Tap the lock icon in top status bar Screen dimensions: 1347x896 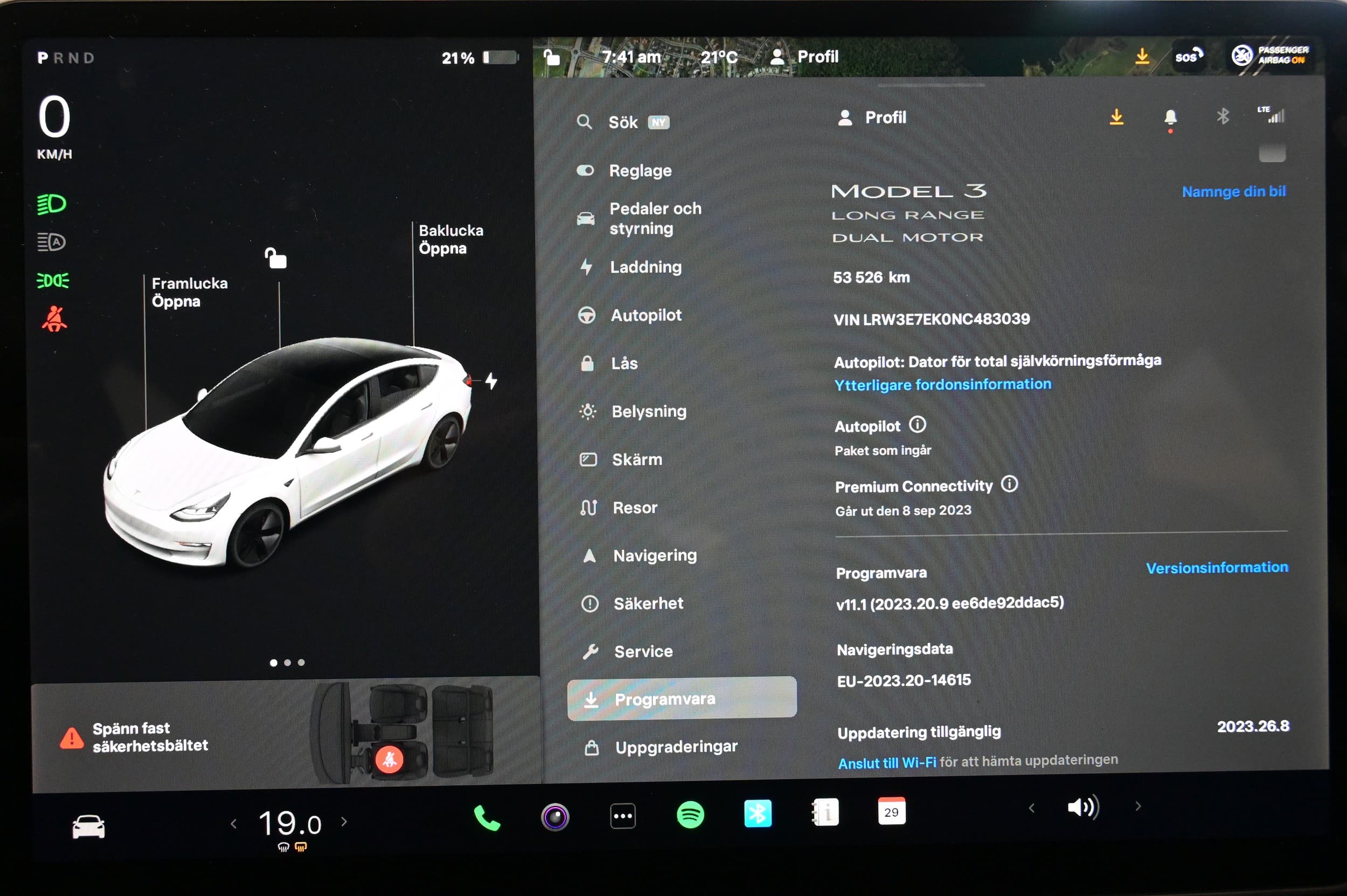[x=552, y=57]
